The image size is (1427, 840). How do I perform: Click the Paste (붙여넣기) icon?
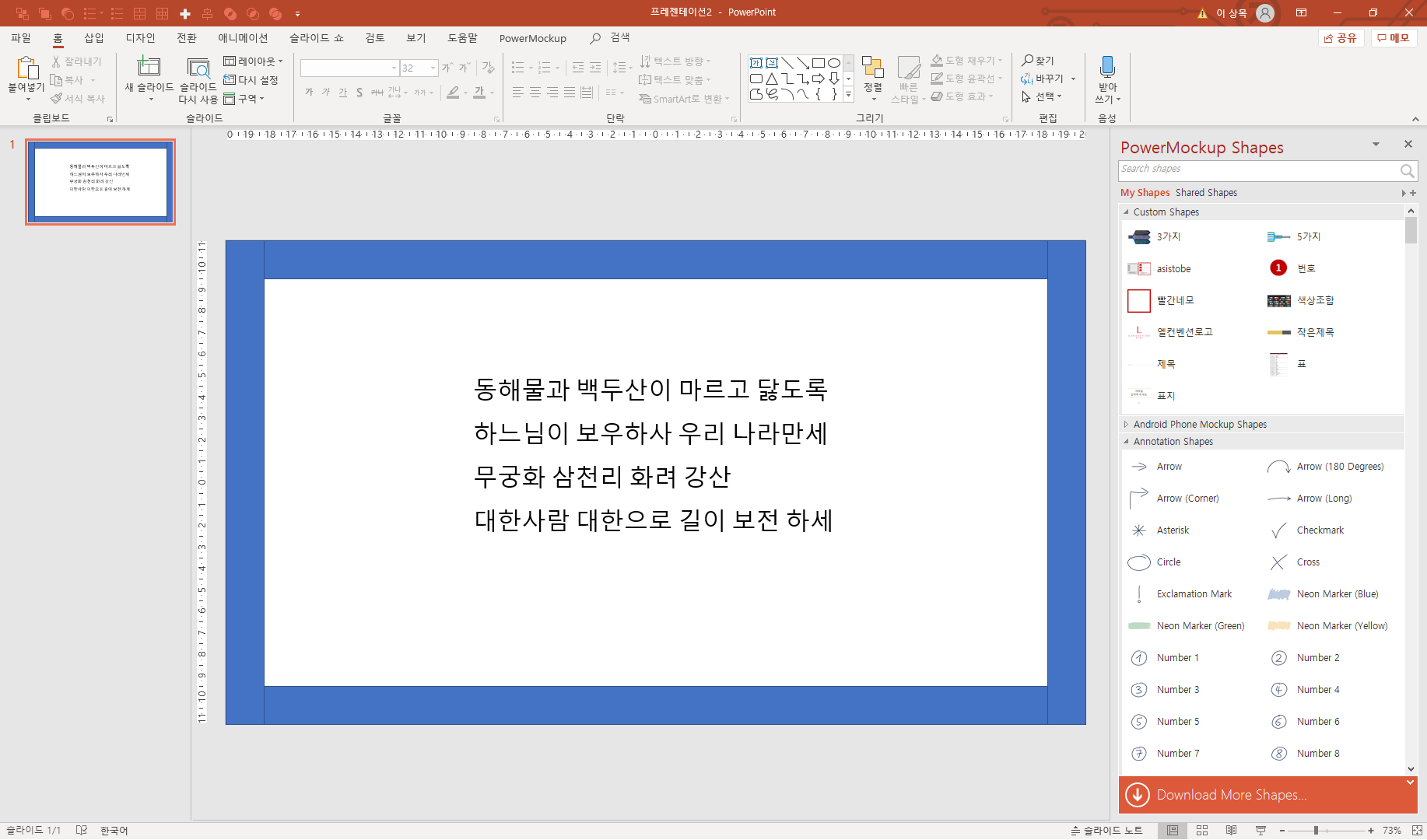pyautogui.click(x=27, y=68)
